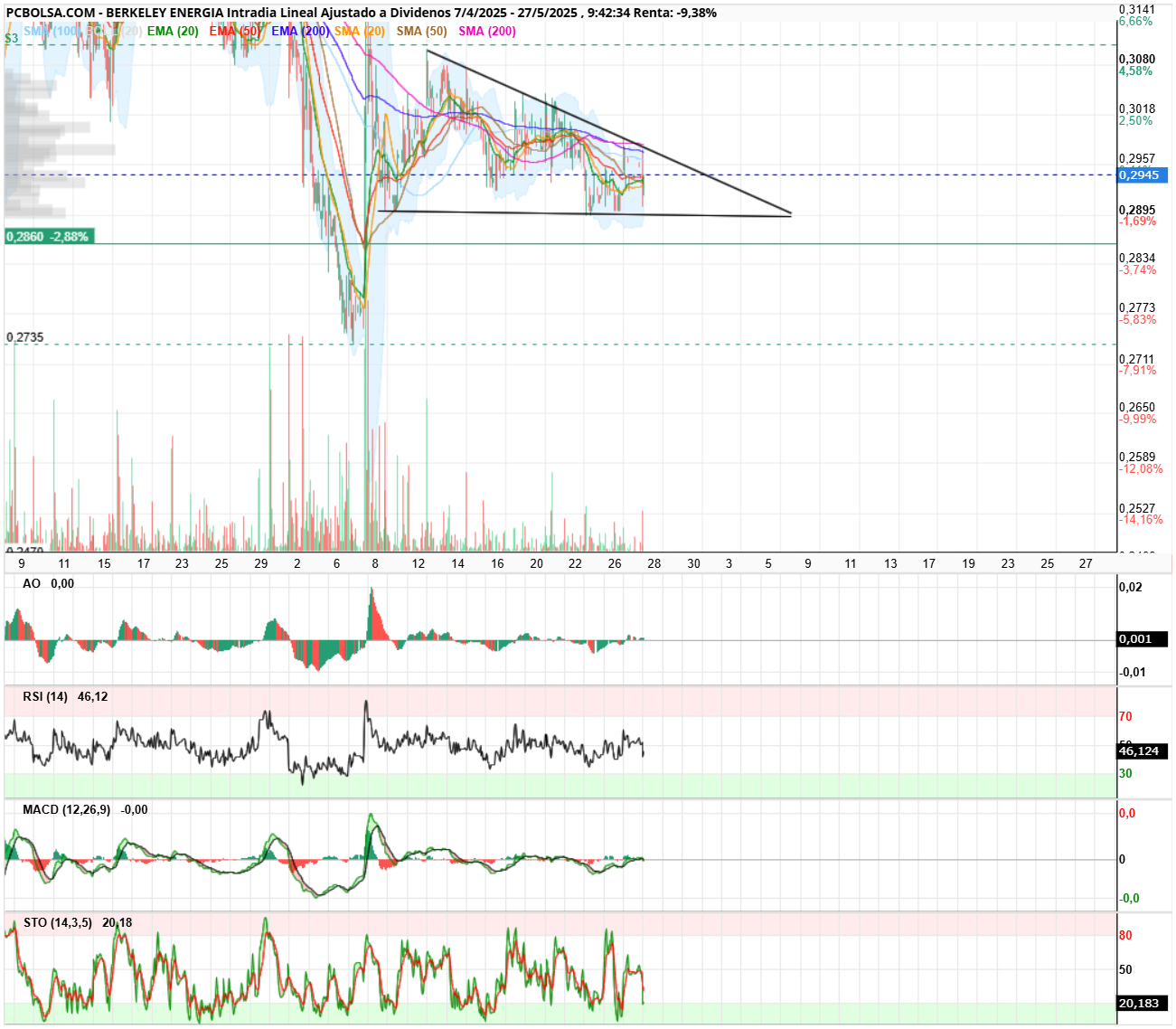Click the -0,01 AO scale label
Image resolution: width=1176 pixels, height=1029 pixels.
click(x=1133, y=672)
